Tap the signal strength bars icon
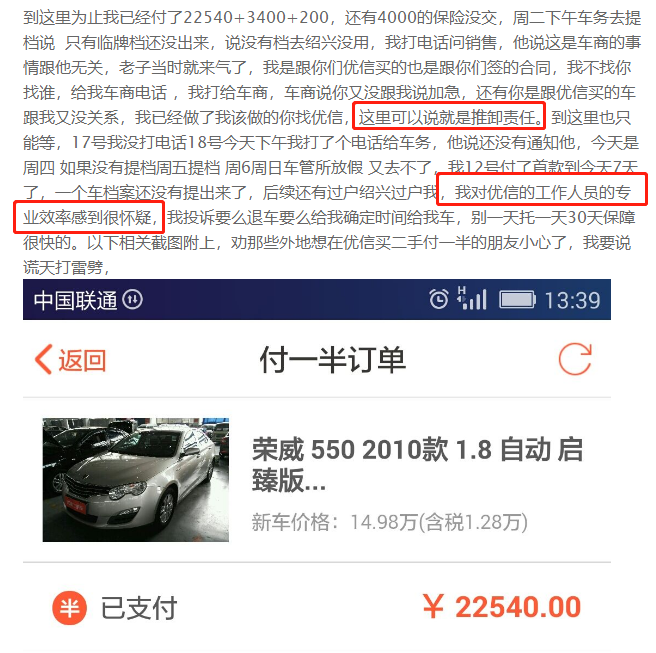The width and height of the screenshot is (656, 653). [x=472, y=298]
